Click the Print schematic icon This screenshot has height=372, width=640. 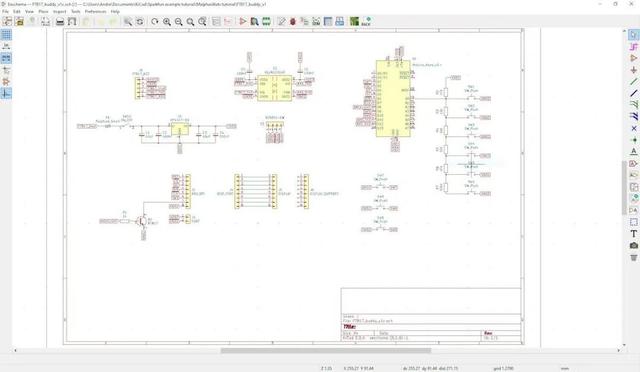60,22
